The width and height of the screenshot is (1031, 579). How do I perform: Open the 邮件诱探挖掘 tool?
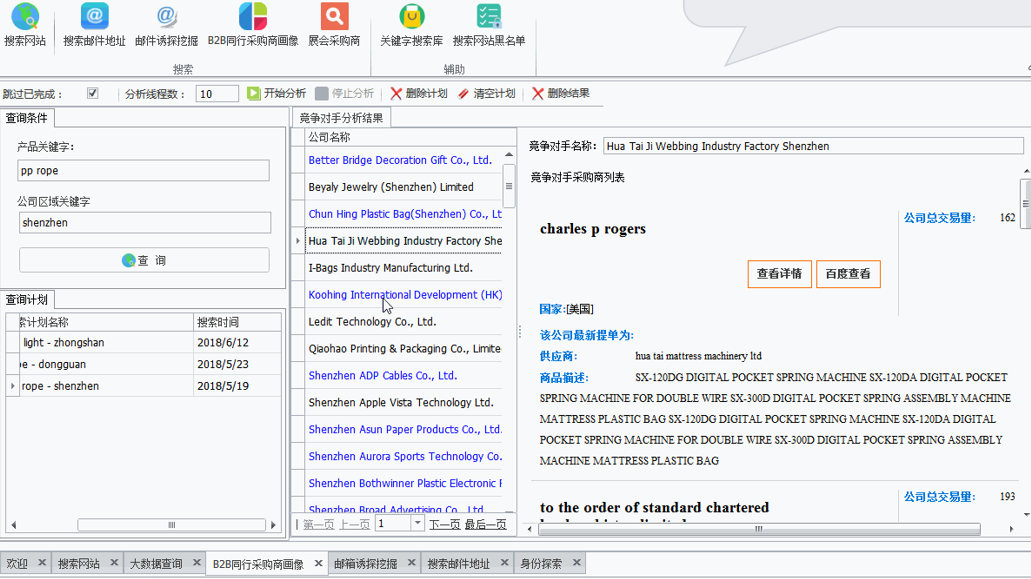pos(166,17)
